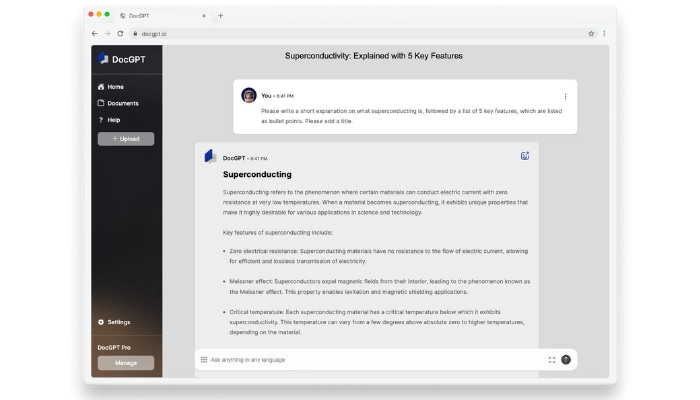Click the send arrow button

coord(566,360)
